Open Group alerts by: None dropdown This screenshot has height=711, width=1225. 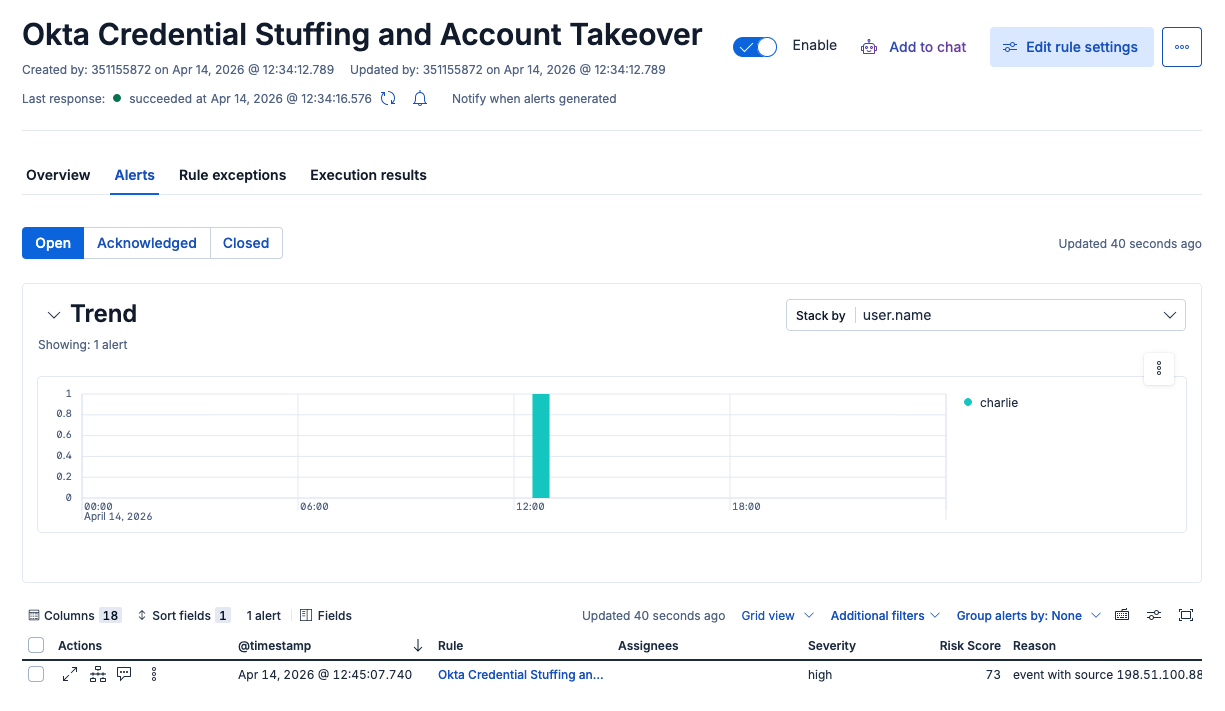[1028, 616]
